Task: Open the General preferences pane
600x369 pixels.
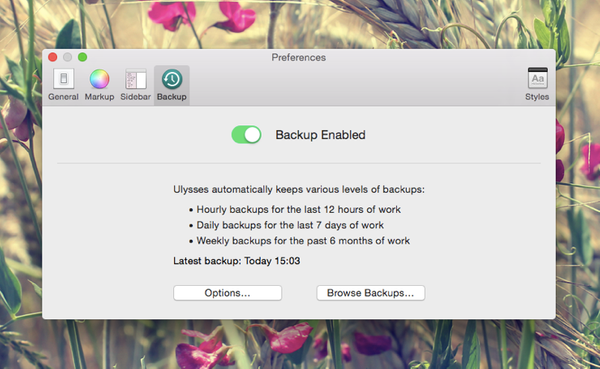Action: (63, 85)
